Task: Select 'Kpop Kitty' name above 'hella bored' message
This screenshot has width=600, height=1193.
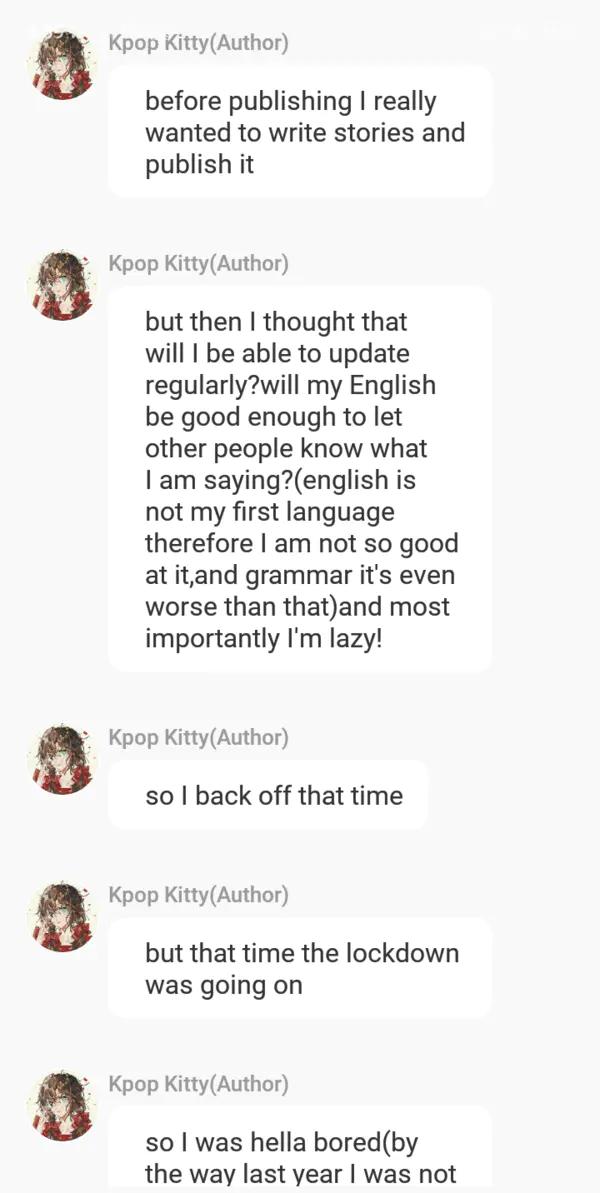Action: (x=158, y=1085)
